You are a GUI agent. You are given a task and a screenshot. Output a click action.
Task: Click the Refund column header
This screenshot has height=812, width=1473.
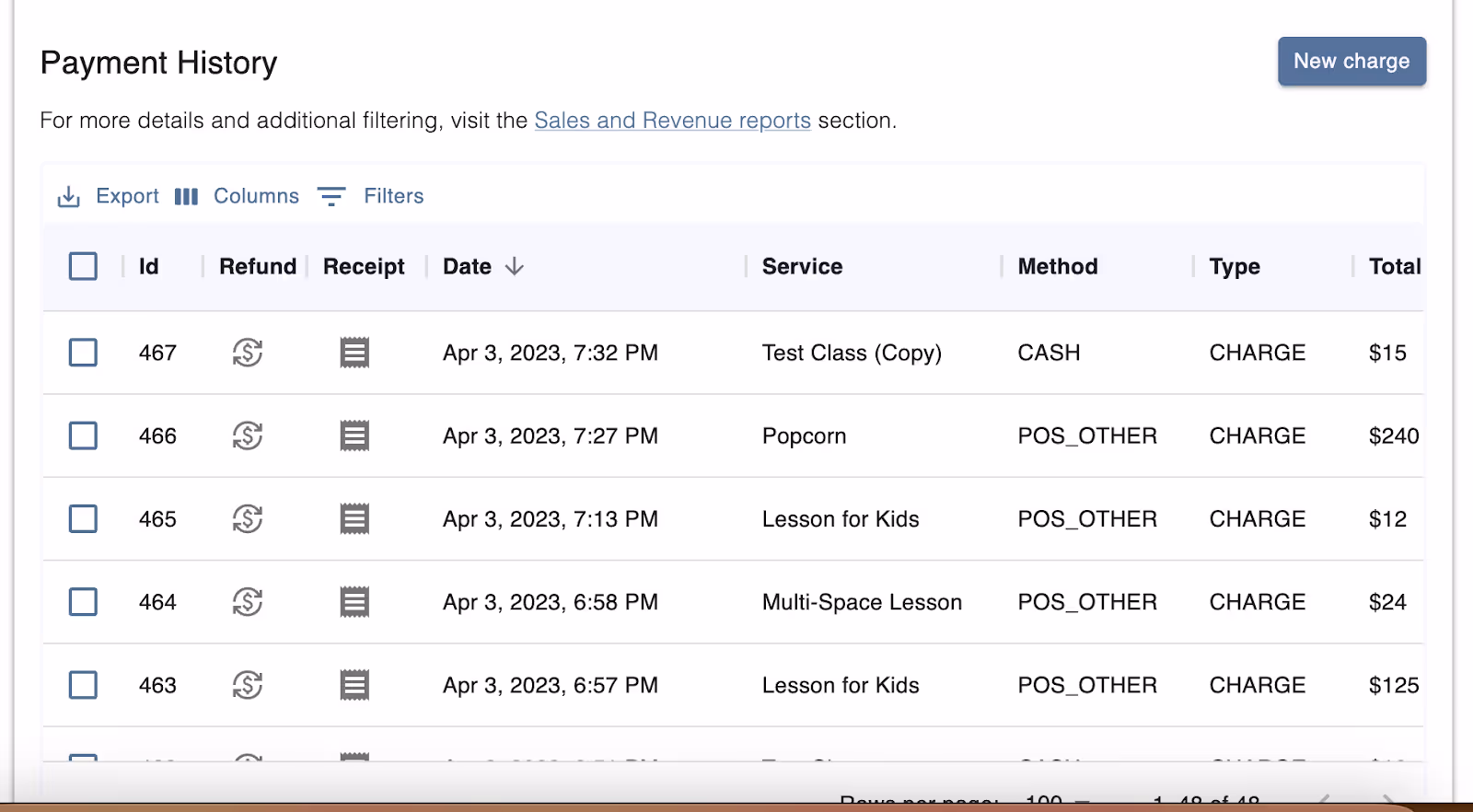[258, 267]
